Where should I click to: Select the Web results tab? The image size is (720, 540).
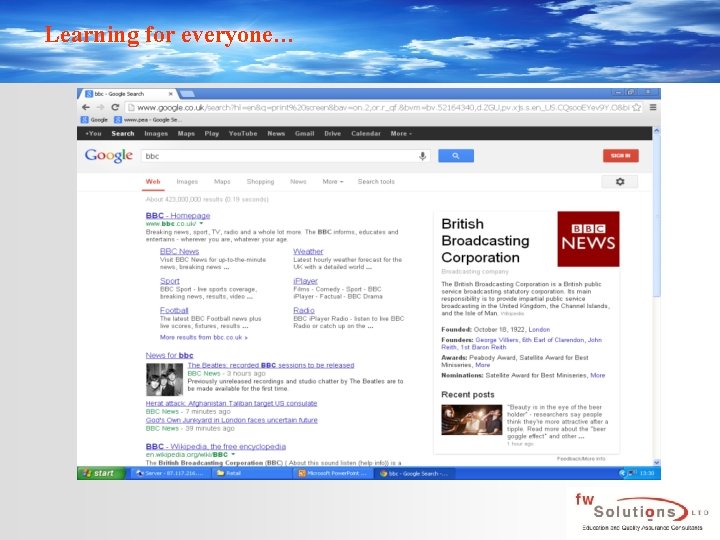point(153,182)
